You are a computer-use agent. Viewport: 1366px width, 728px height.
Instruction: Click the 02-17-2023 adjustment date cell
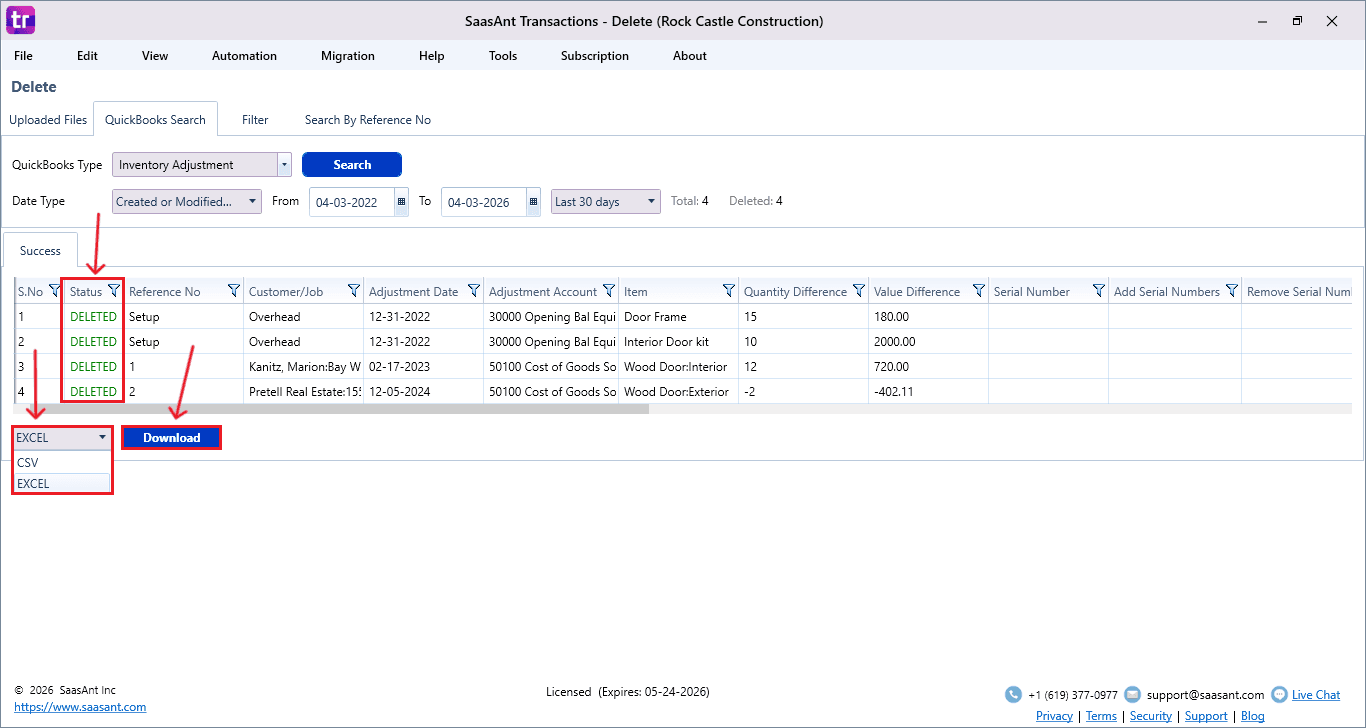click(x=424, y=367)
